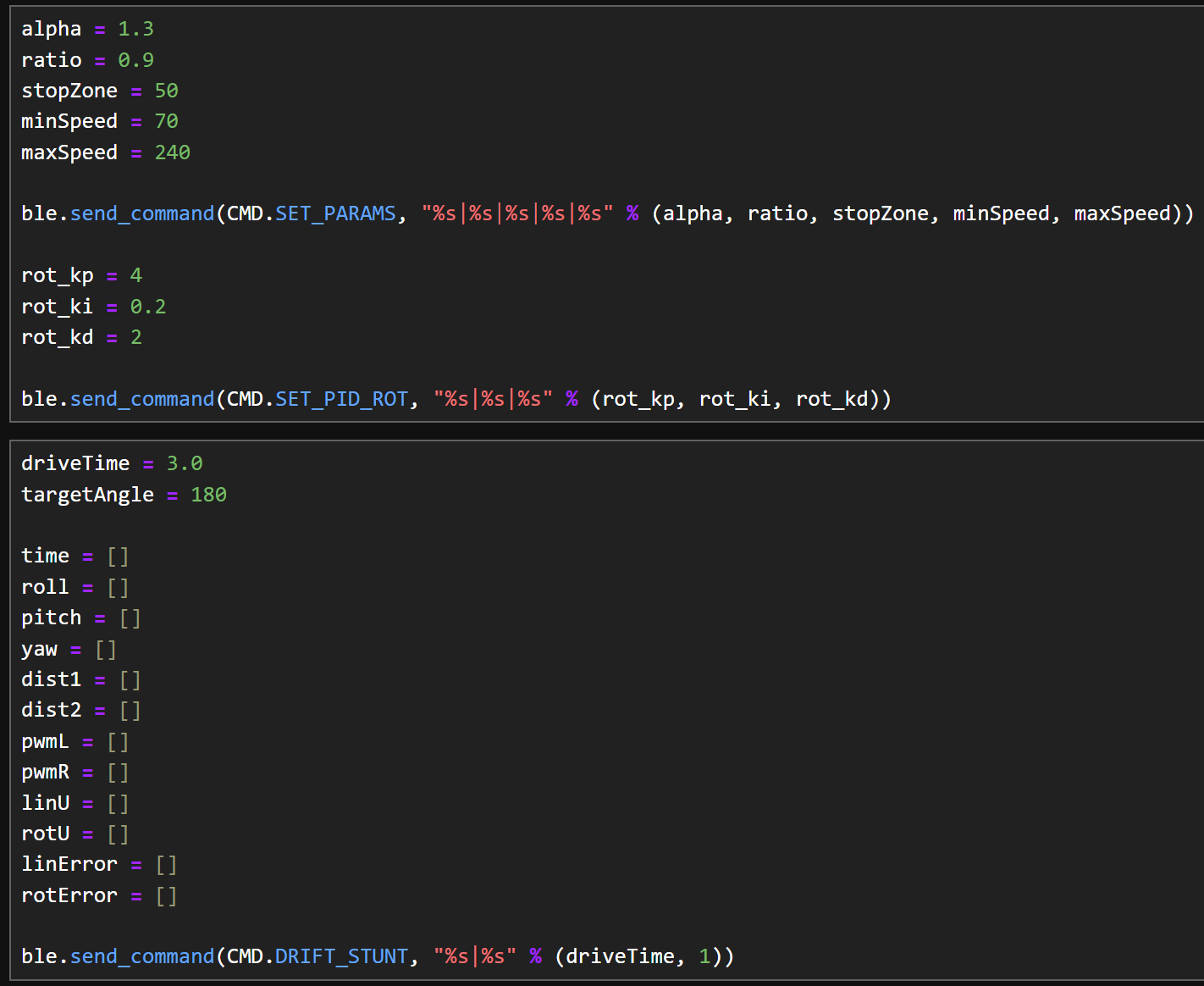This screenshot has width=1204, height=986.
Task: Click the 'rotU = []' line
Action: point(75,834)
